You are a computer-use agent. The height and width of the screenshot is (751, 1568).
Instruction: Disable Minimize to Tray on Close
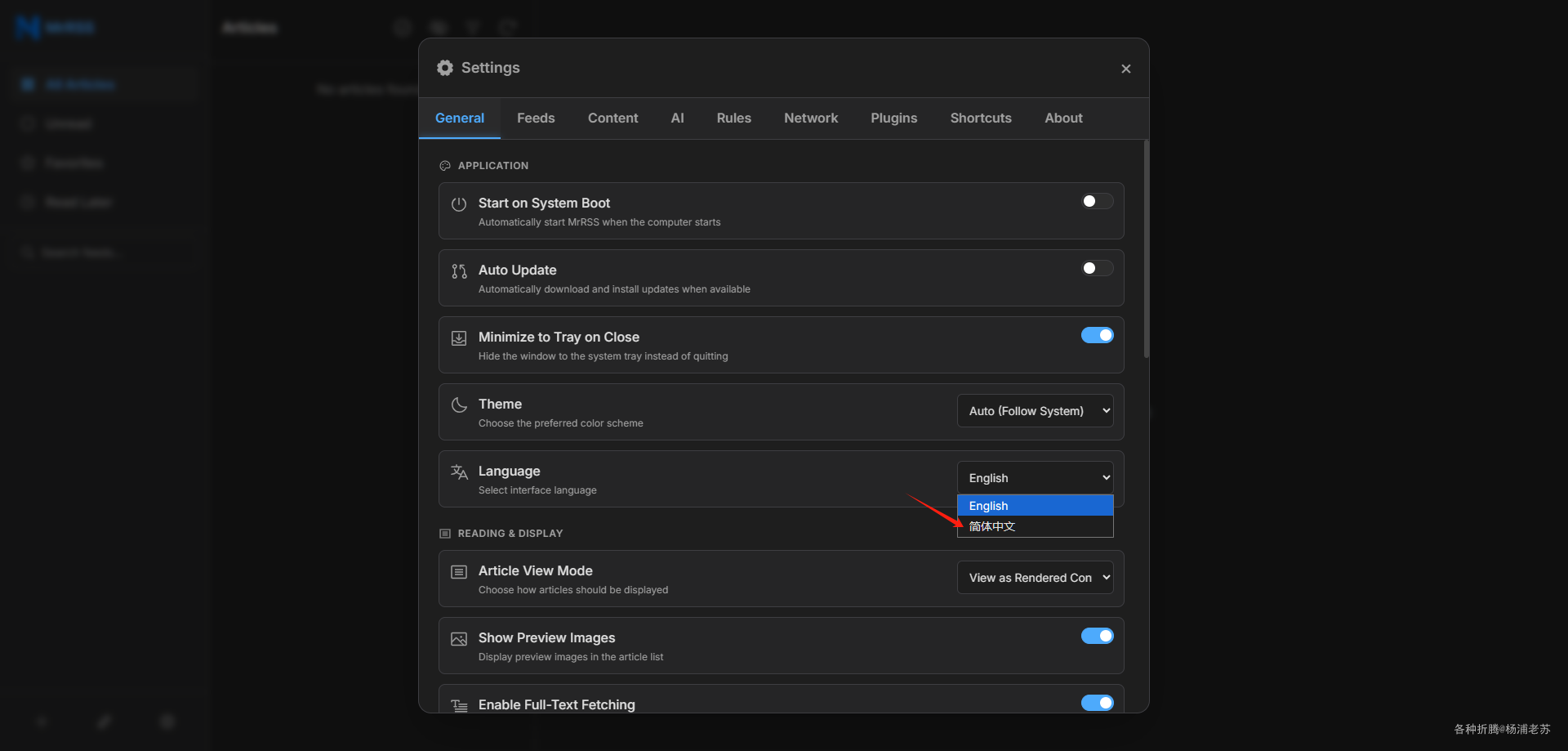[x=1097, y=336]
